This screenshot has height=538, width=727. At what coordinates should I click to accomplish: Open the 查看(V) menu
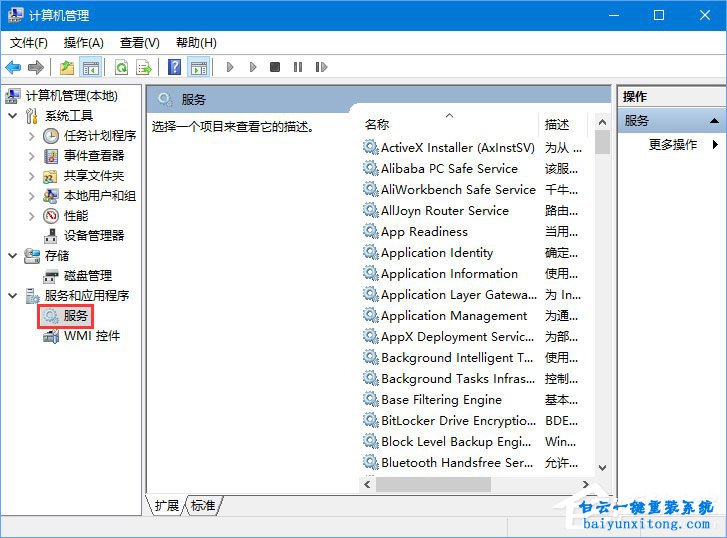140,43
